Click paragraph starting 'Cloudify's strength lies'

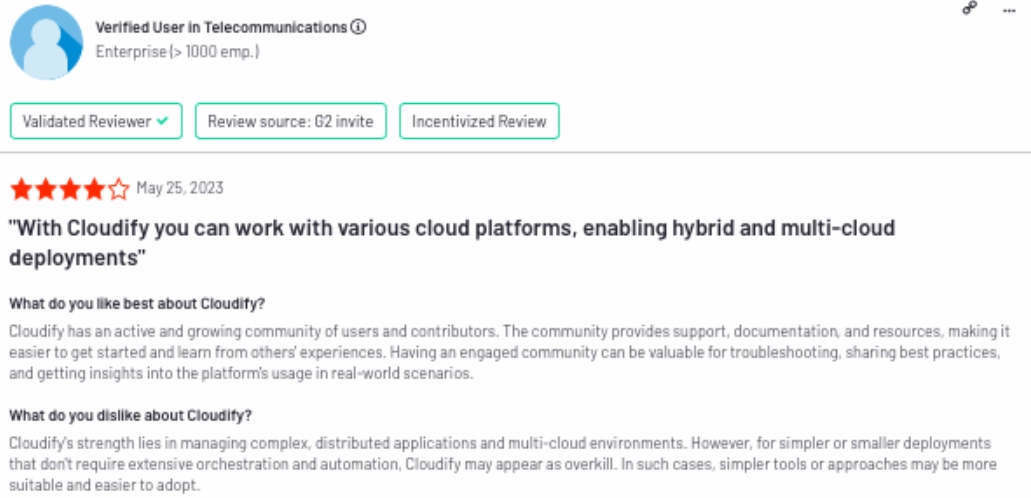504,464
